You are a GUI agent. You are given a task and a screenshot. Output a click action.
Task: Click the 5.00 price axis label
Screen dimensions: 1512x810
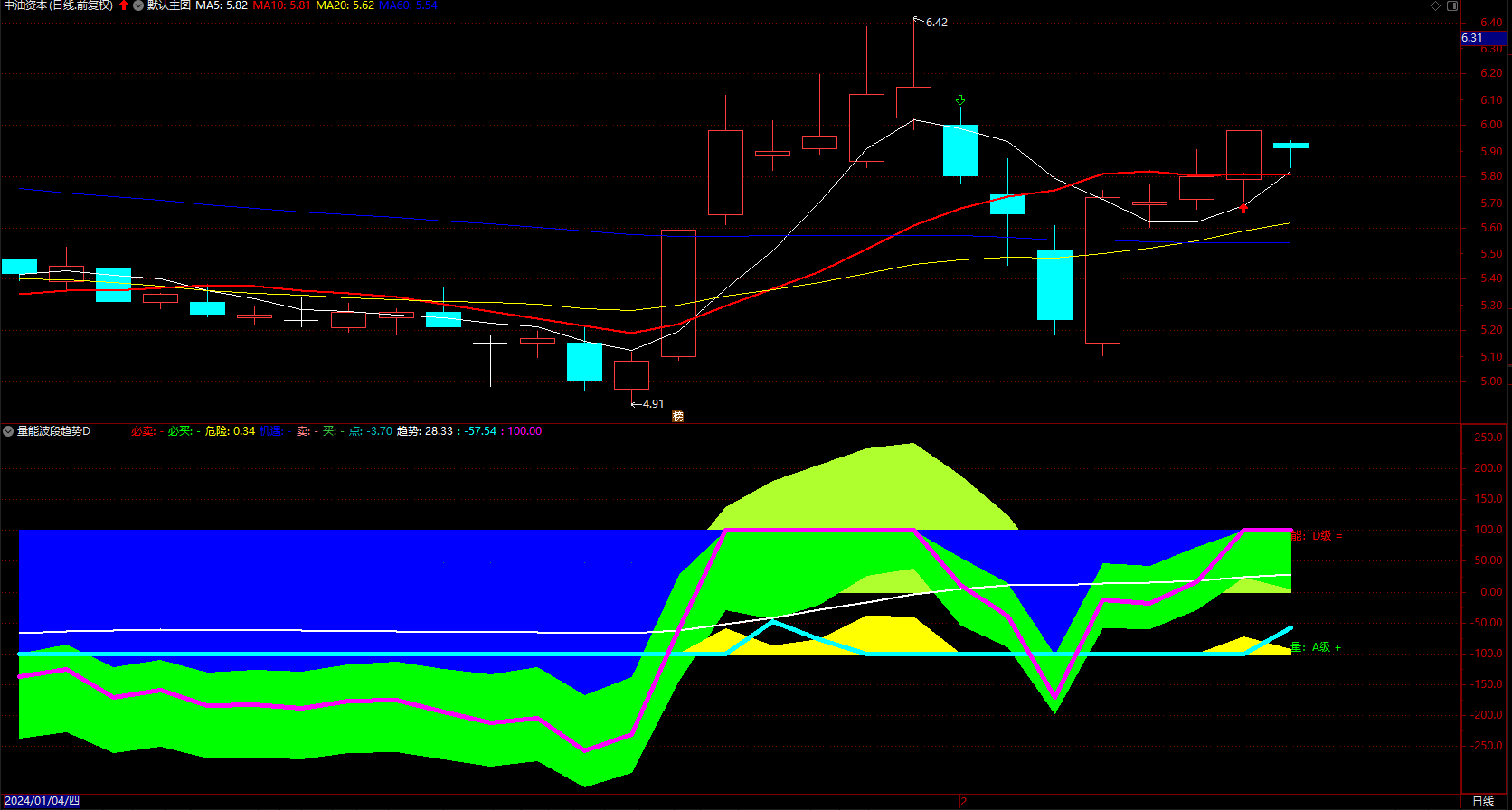[1491, 381]
